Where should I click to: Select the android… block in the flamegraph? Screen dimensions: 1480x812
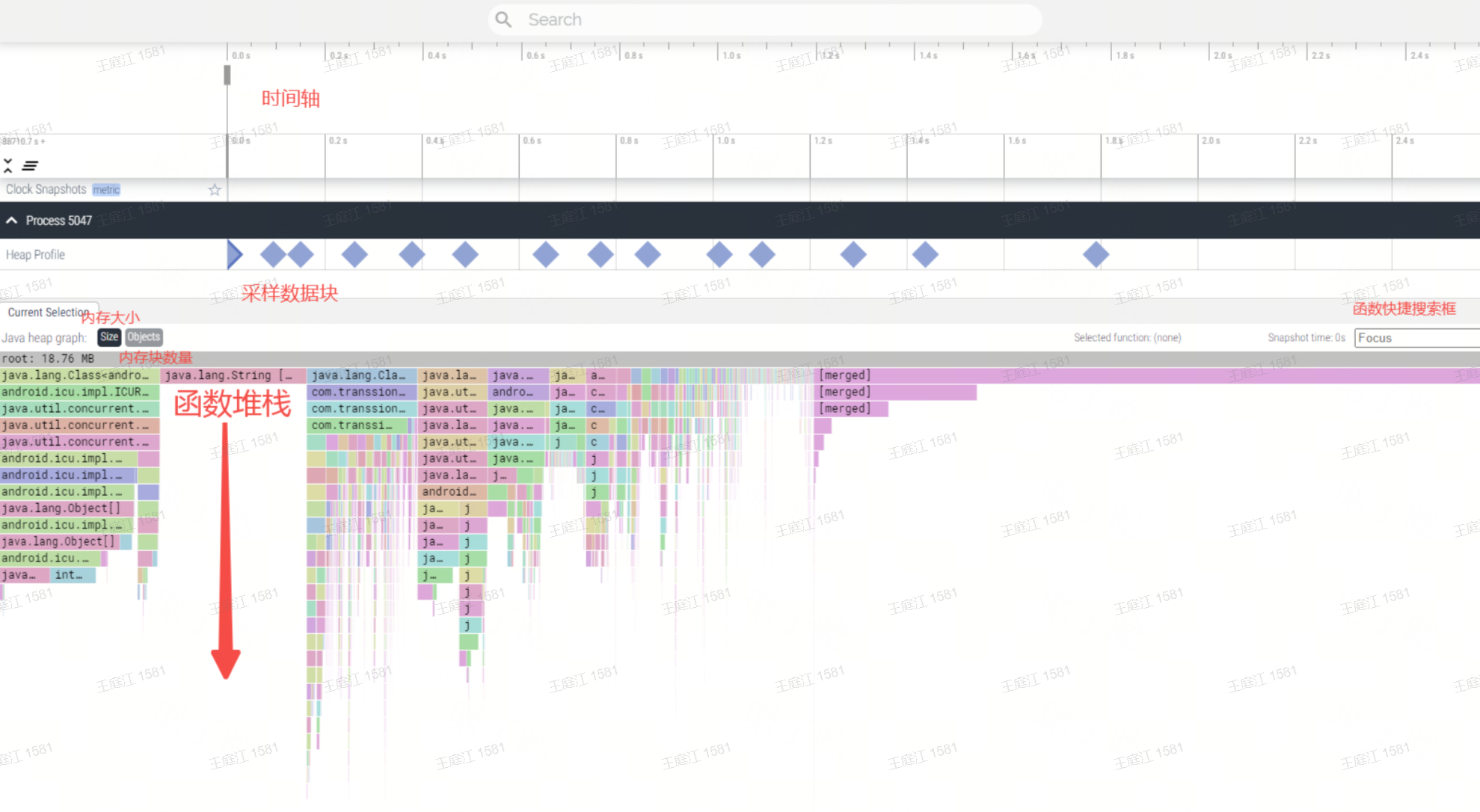click(453, 492)
